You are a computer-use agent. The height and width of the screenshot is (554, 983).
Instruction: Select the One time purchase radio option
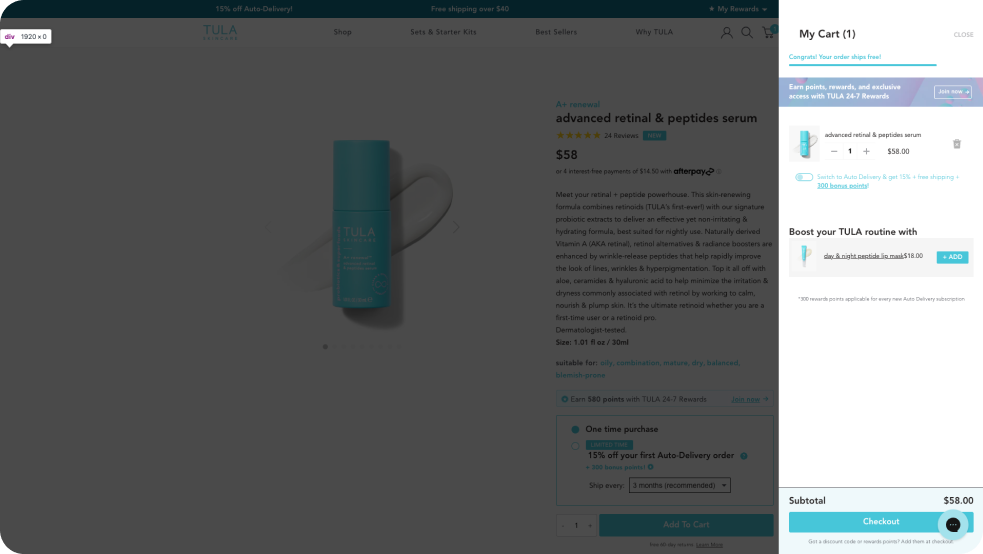point(575,429)
